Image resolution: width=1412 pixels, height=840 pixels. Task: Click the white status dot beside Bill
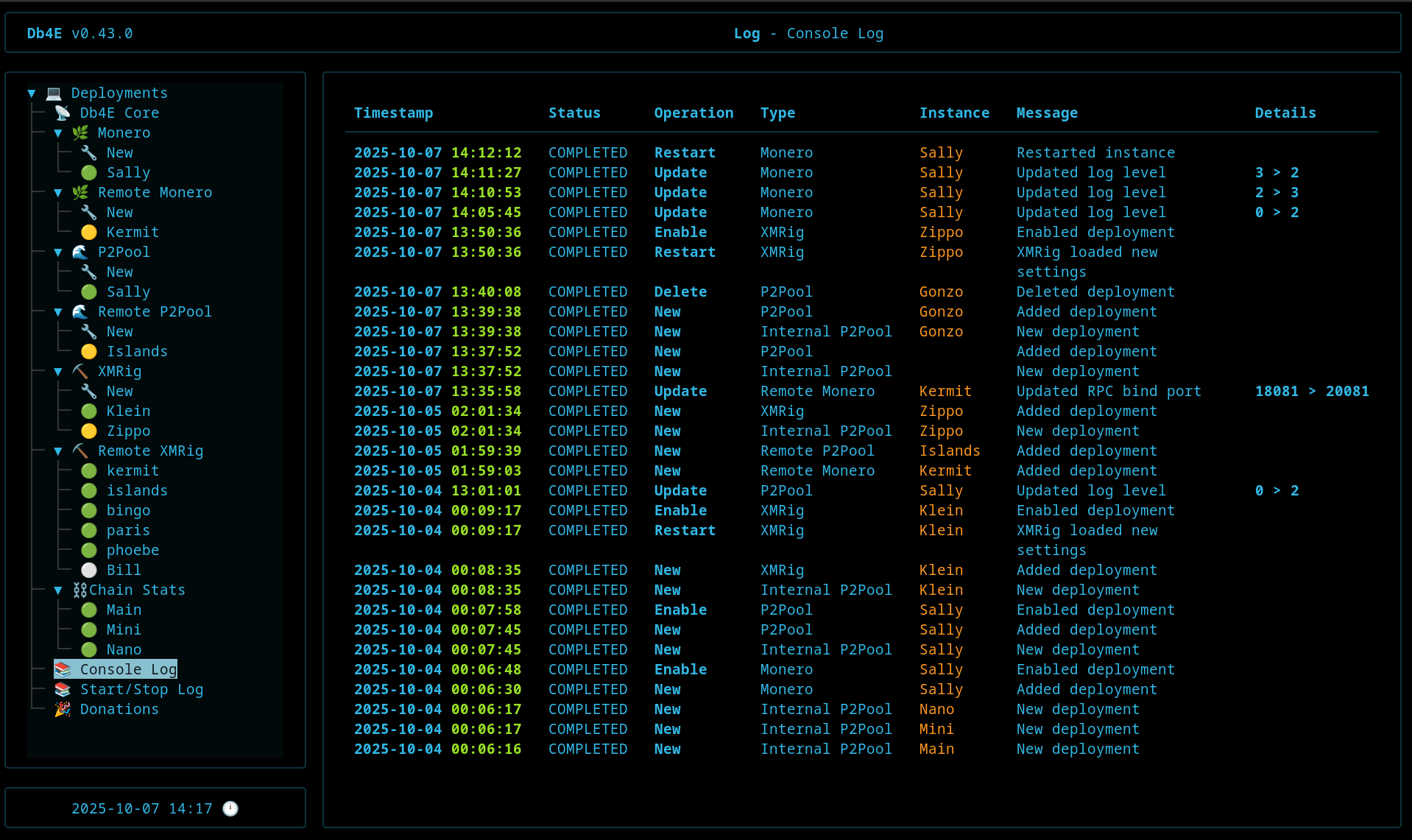[89, 570]
